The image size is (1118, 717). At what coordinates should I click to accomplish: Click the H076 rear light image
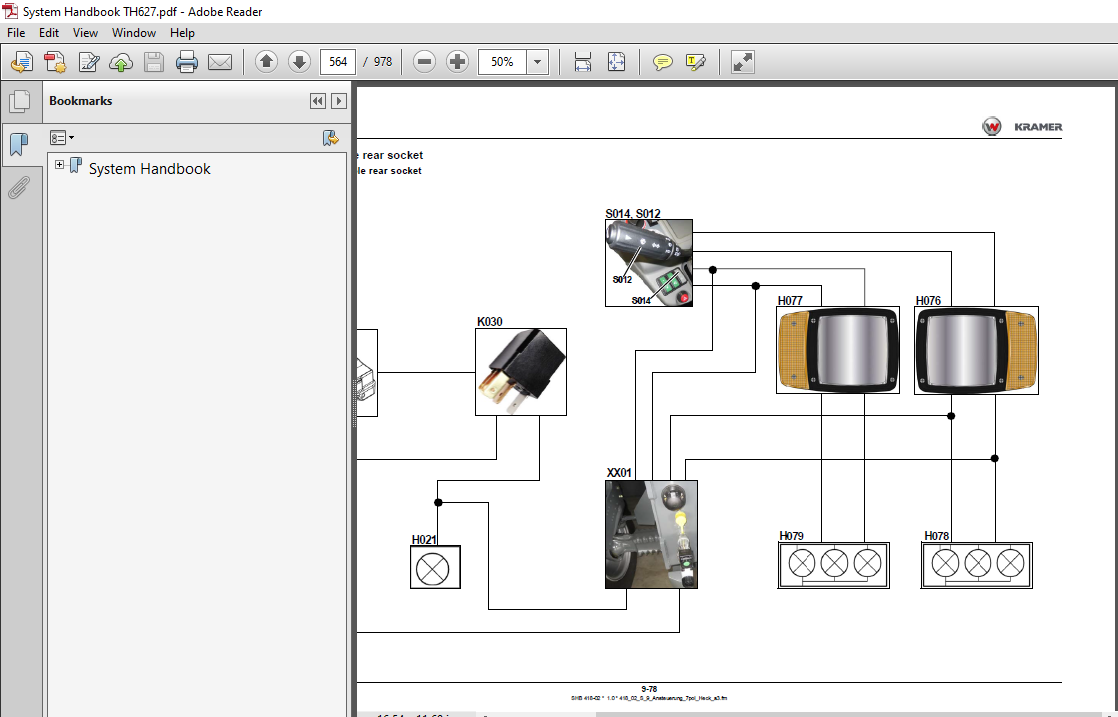tap(976, 350)
